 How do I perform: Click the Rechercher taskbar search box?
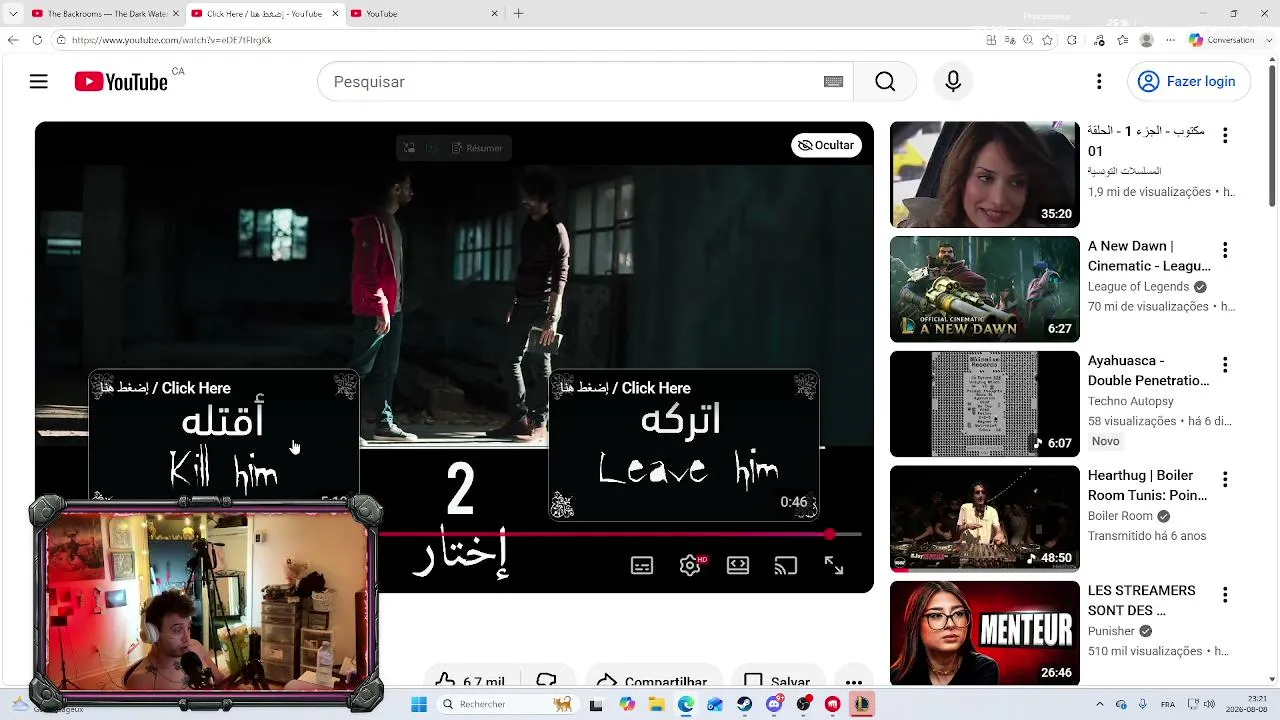coord(507,704)
